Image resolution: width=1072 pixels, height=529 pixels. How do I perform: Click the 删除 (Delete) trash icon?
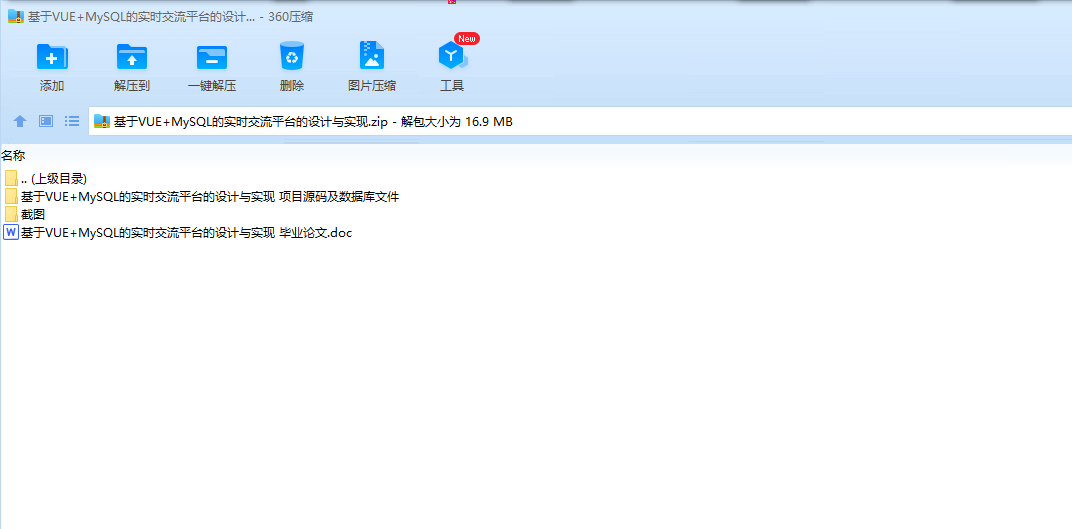click(x=292, y=55)
